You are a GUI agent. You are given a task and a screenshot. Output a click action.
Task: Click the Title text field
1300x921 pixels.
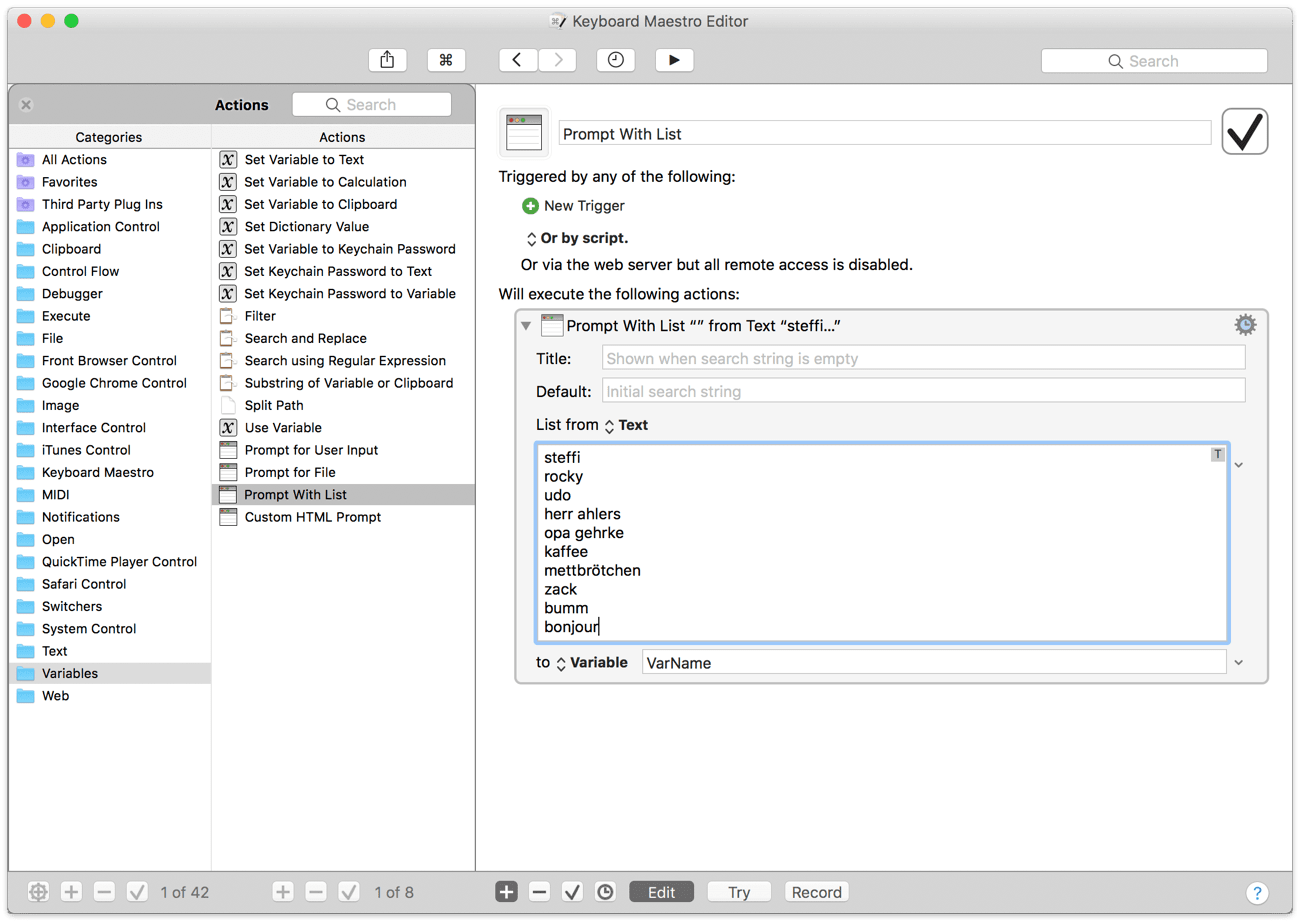click(924, 358)
